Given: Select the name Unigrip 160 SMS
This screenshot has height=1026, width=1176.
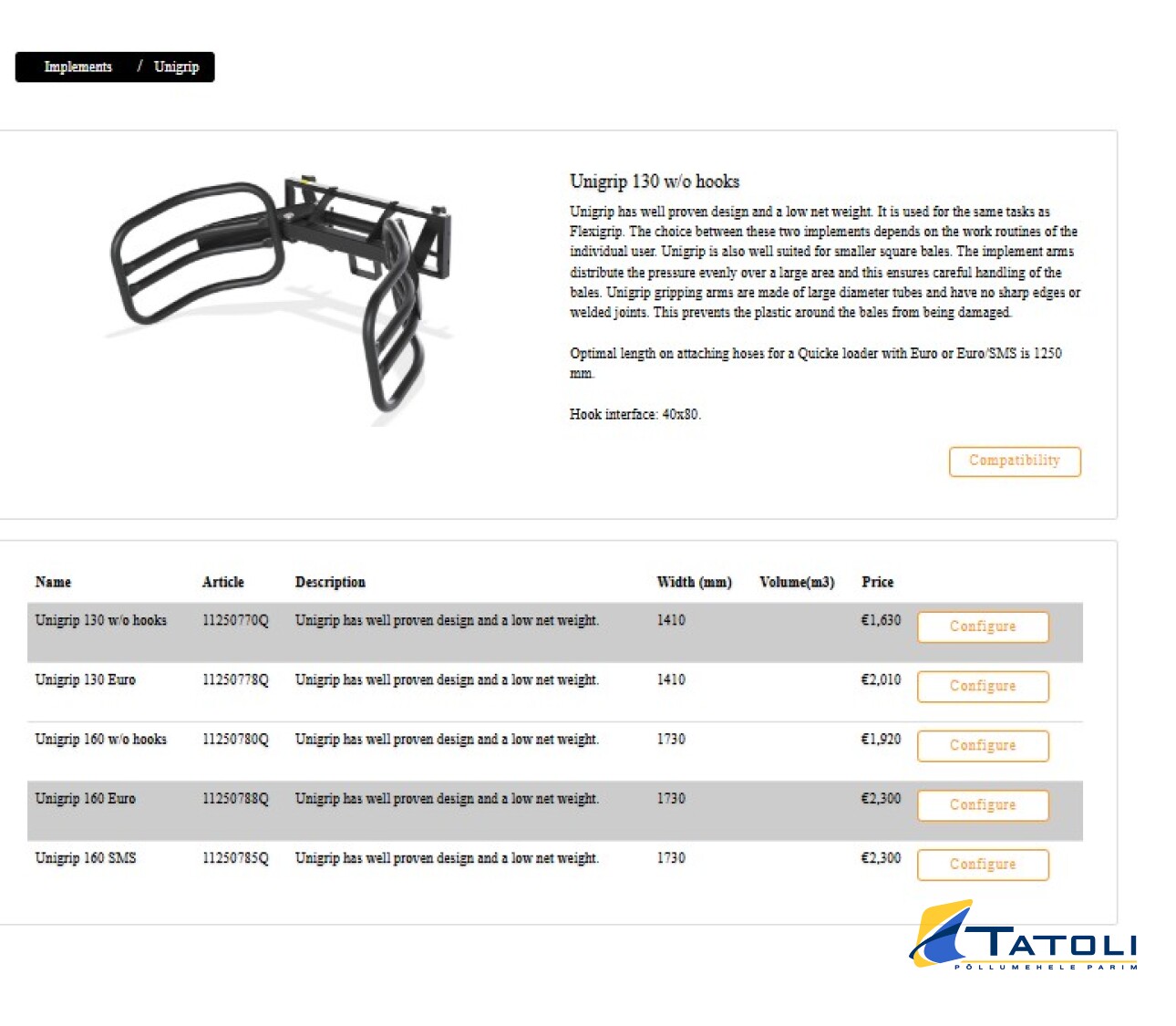Looking at the screenshot, I should tap(85, 857).
